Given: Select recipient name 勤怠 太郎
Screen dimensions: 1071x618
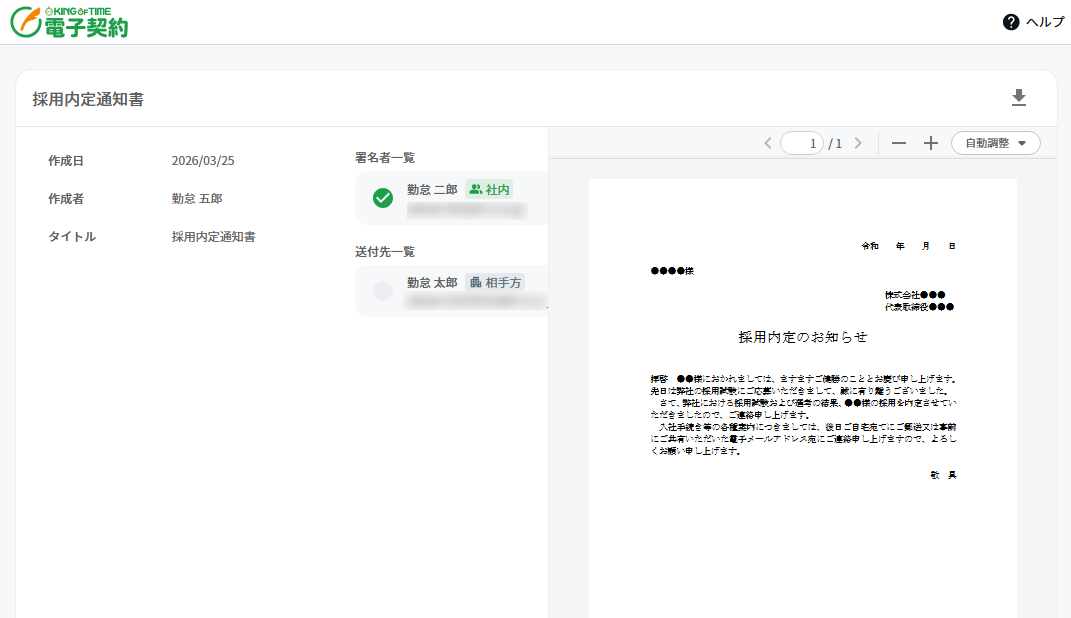Looking at the screenshot, I should (x=432, y=282).
